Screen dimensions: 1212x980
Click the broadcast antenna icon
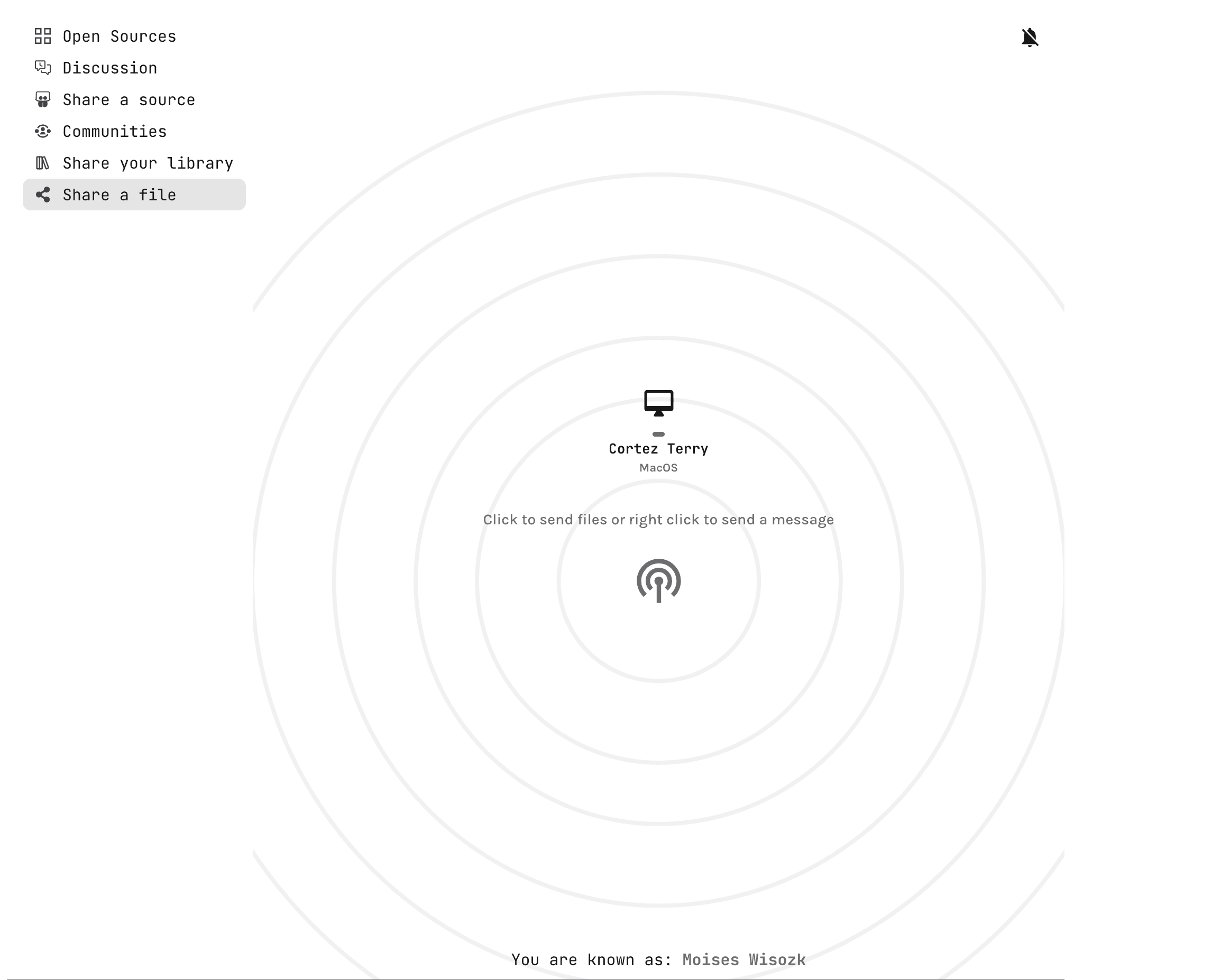(658, 580)
